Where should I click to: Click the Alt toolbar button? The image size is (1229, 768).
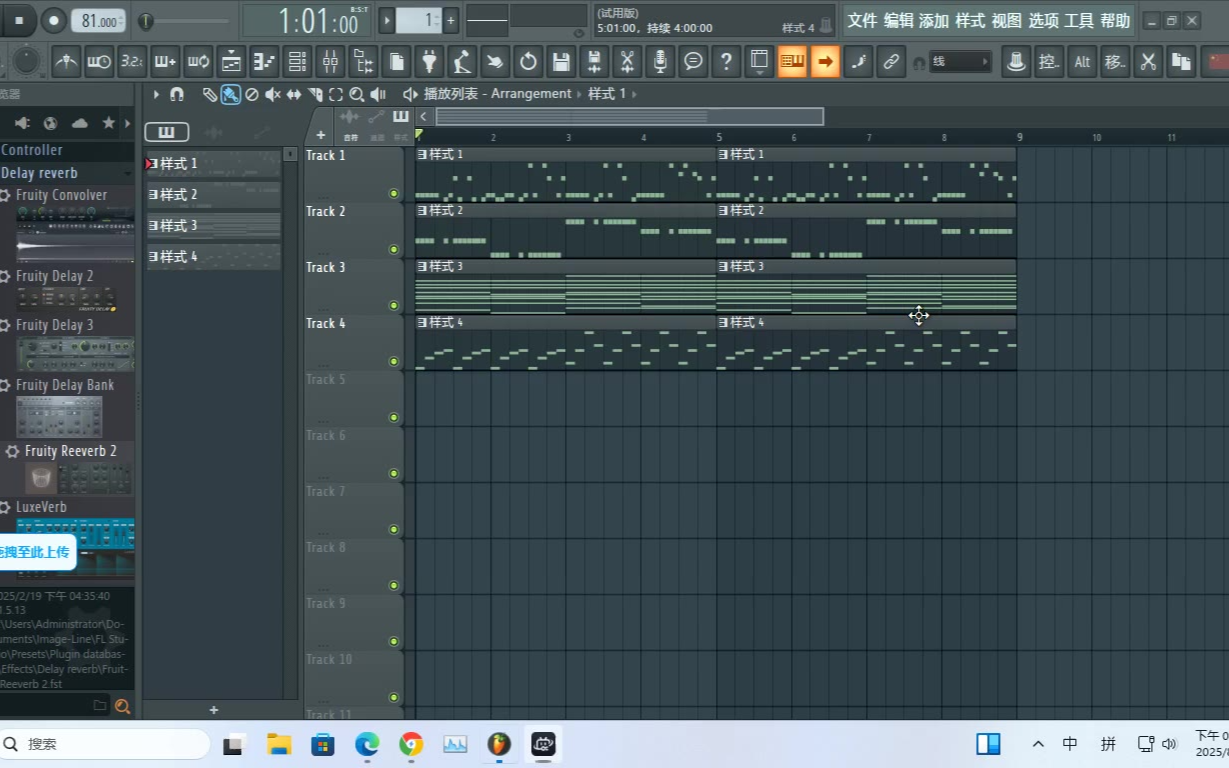tap(1082, 62)
